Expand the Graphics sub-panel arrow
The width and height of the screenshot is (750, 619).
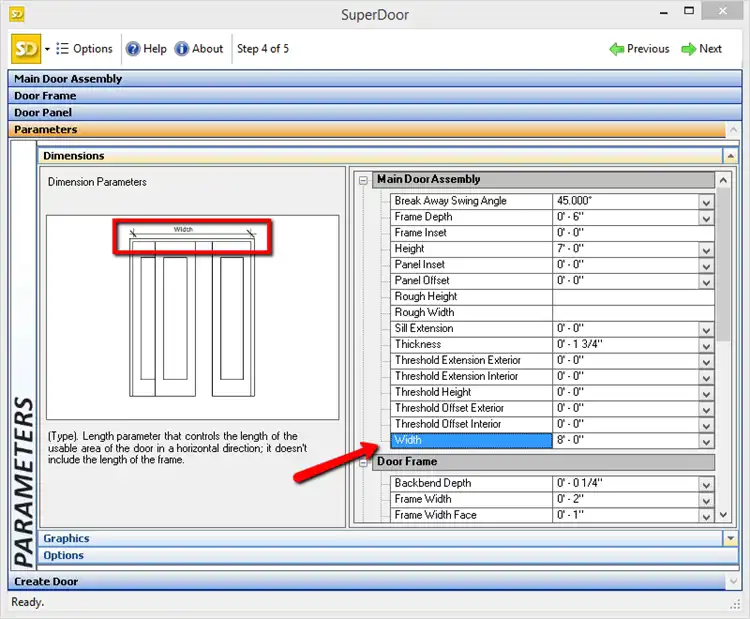[x=730, y=538]
